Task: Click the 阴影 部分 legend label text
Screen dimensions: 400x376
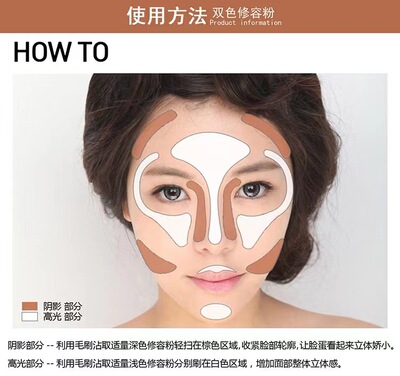Action: pyautogui.click(x=62, y=306)
